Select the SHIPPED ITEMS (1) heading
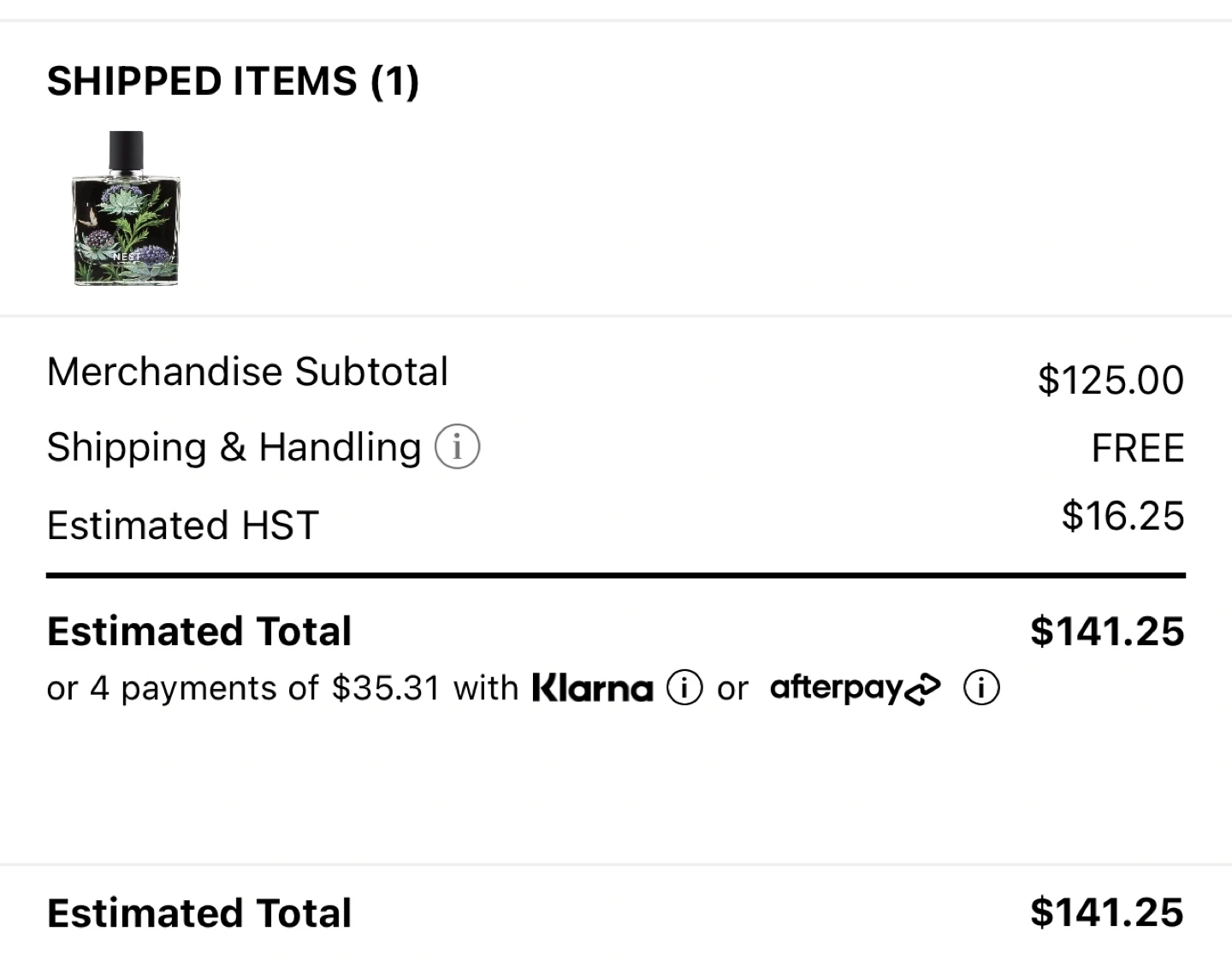The height and width of the screenshot is (973, 1232). 233,81
